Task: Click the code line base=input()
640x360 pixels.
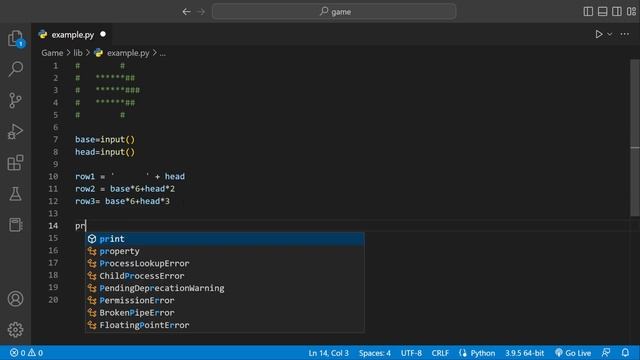Action: click(105, 140)
